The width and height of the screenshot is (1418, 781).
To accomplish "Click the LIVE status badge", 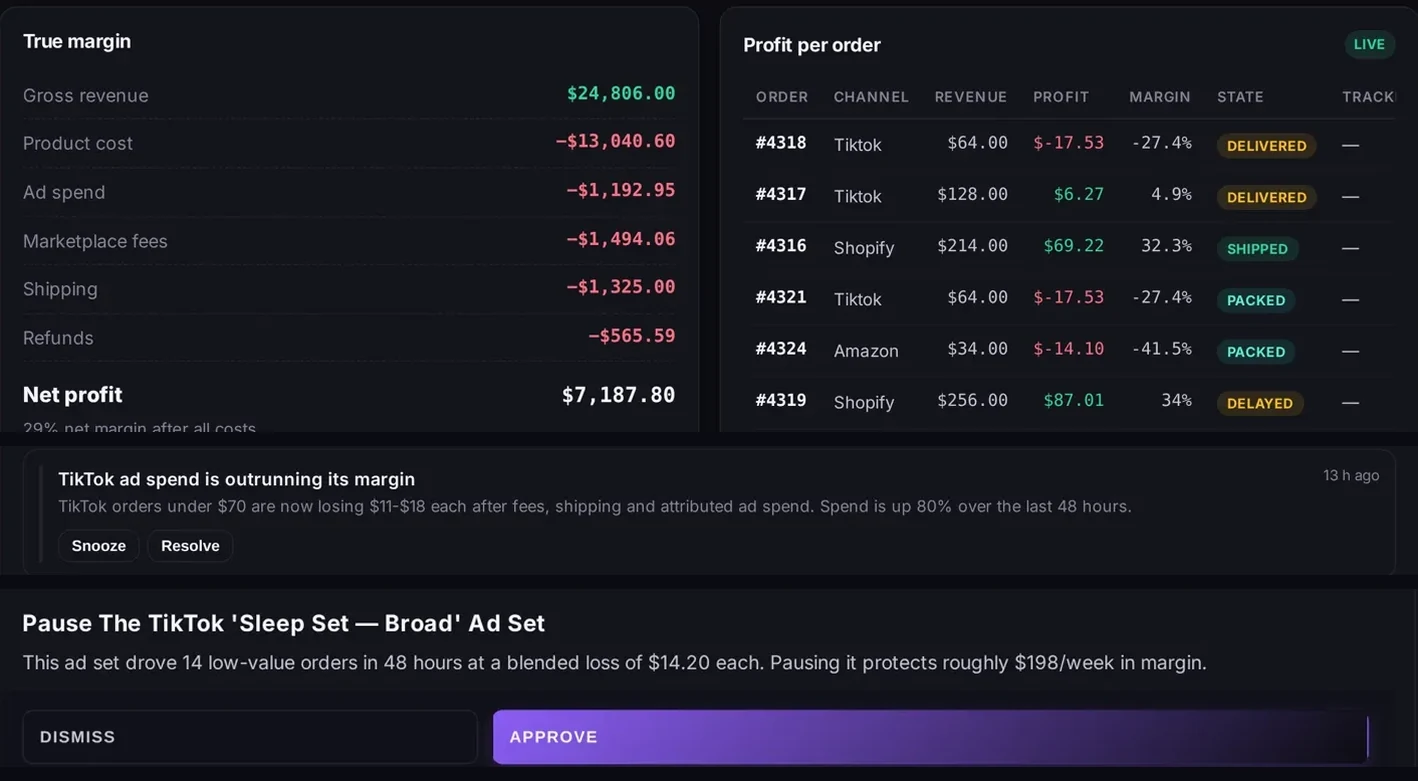I will click(x=1369, y=44).
